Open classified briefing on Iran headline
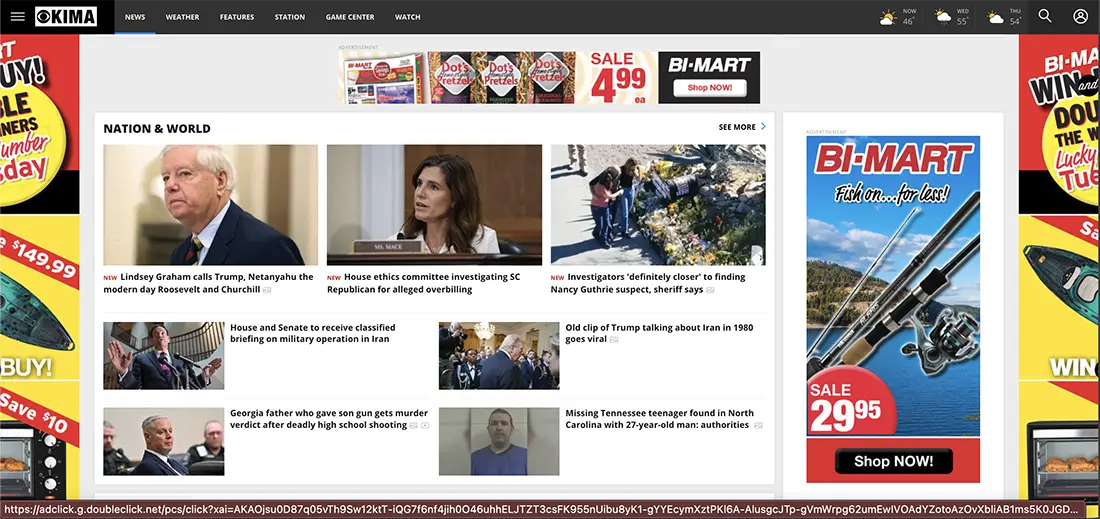1100x519 pixels. tap(313, 333)
